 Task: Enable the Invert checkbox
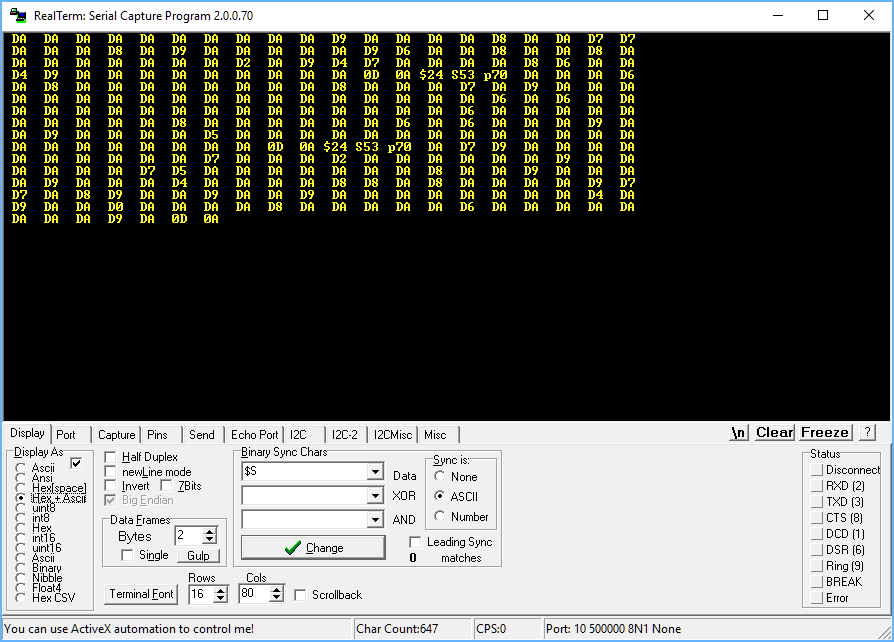[109, 485]
